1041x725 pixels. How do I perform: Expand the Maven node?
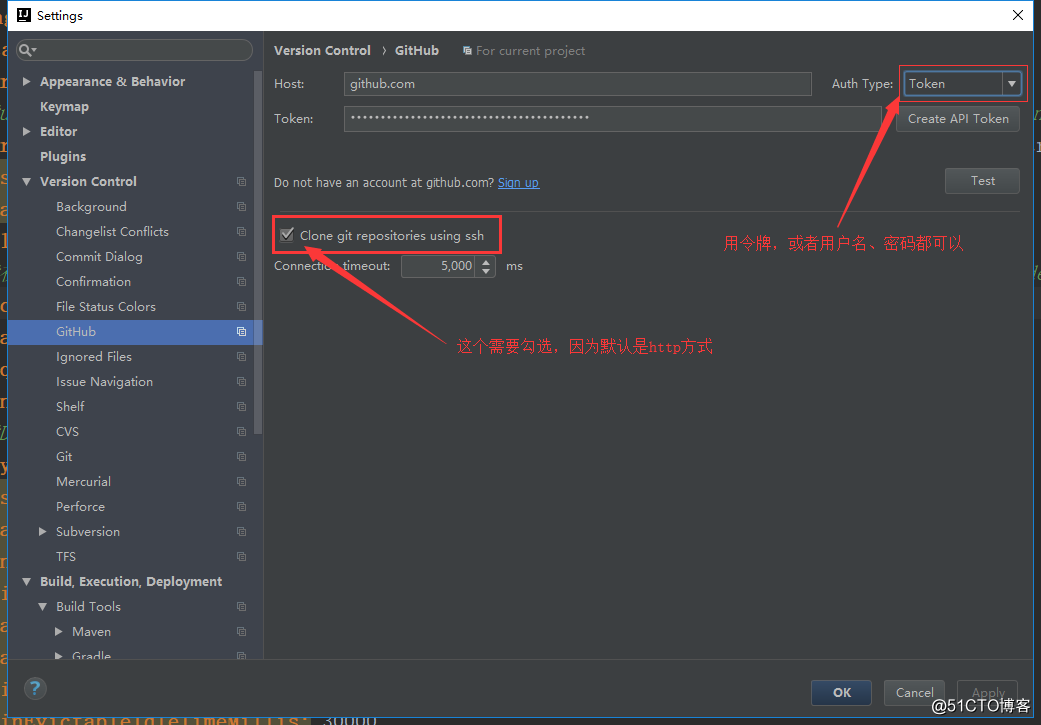click(x=59, y=632)
